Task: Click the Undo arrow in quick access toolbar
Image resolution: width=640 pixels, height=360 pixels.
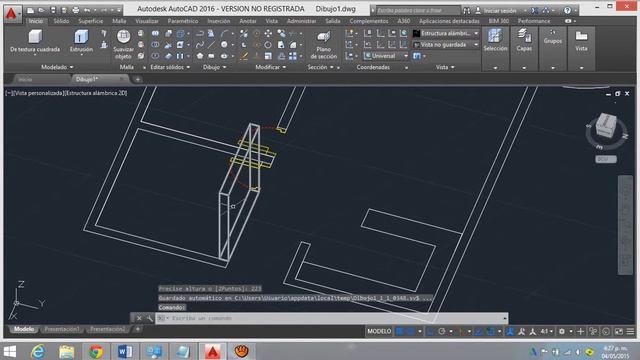Action: click(x=87, y=10)
